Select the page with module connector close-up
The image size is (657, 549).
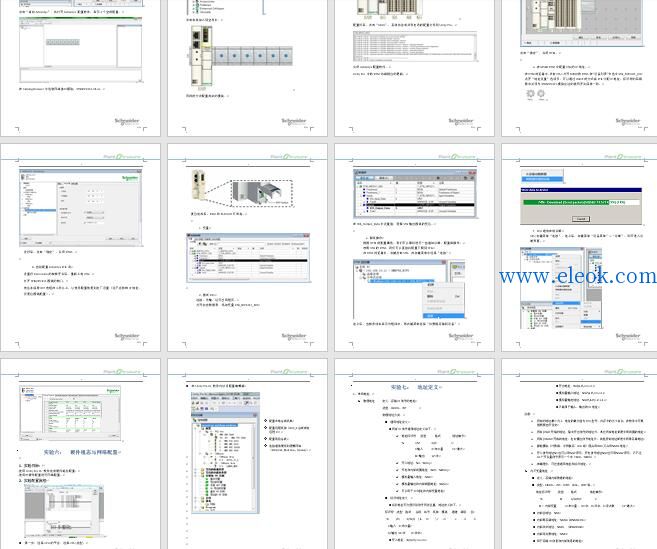(x=247, y=247)
